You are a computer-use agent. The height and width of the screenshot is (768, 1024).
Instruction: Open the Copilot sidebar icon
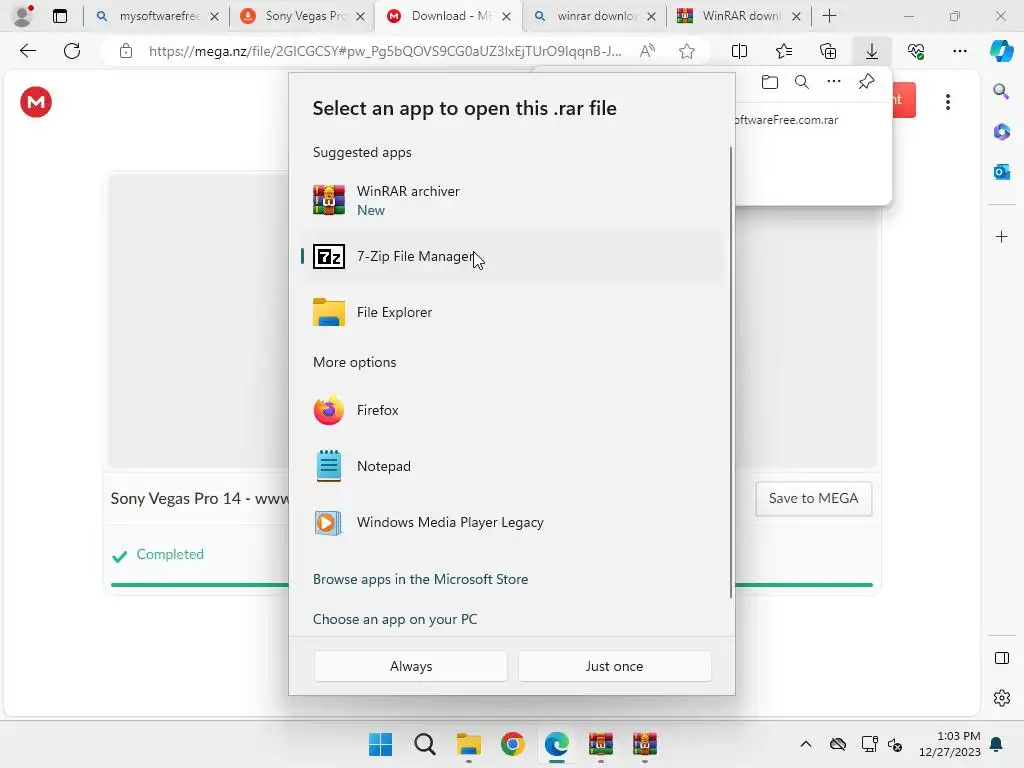[x=1001, y=51]
